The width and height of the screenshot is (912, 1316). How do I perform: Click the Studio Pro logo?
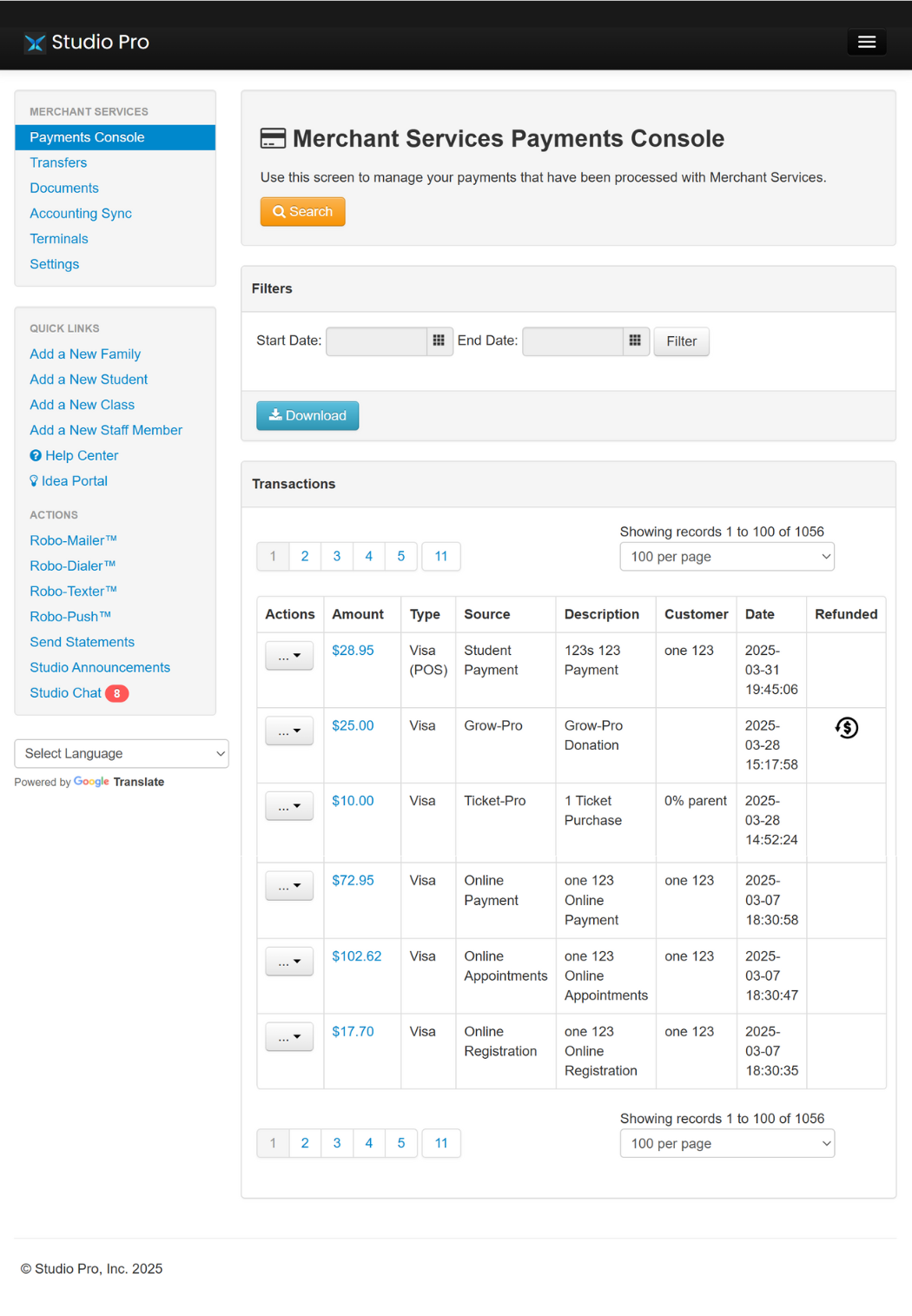86,41
